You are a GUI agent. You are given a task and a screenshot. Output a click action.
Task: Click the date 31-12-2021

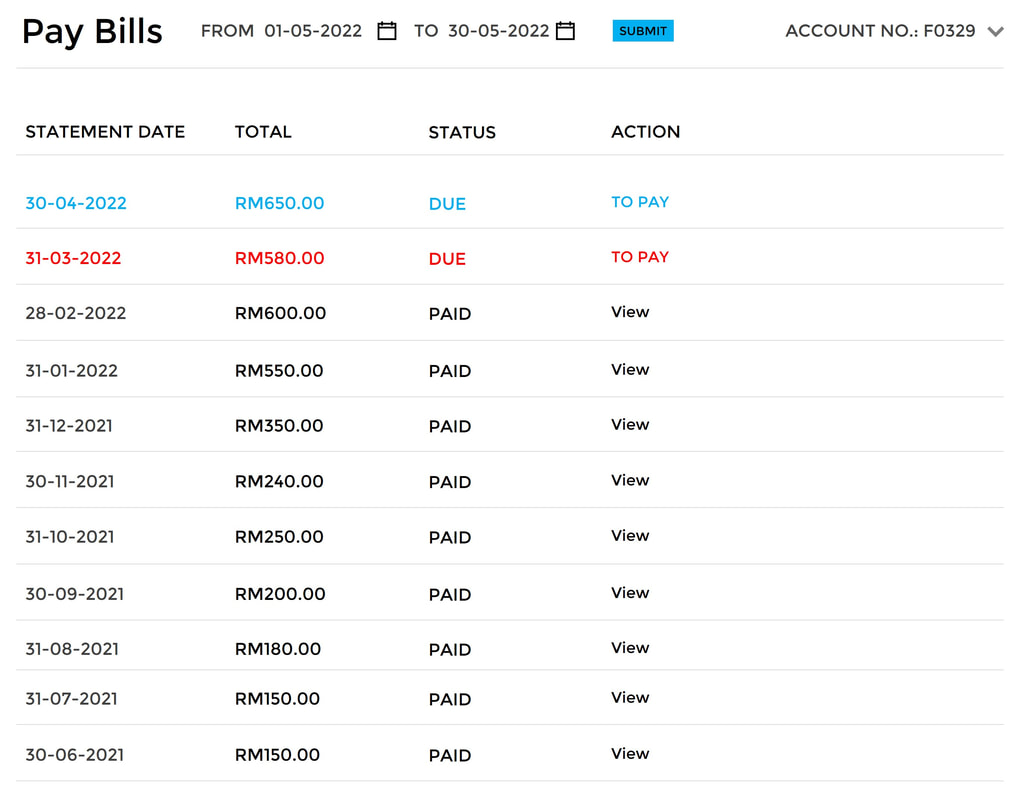(x=69, y=425)
